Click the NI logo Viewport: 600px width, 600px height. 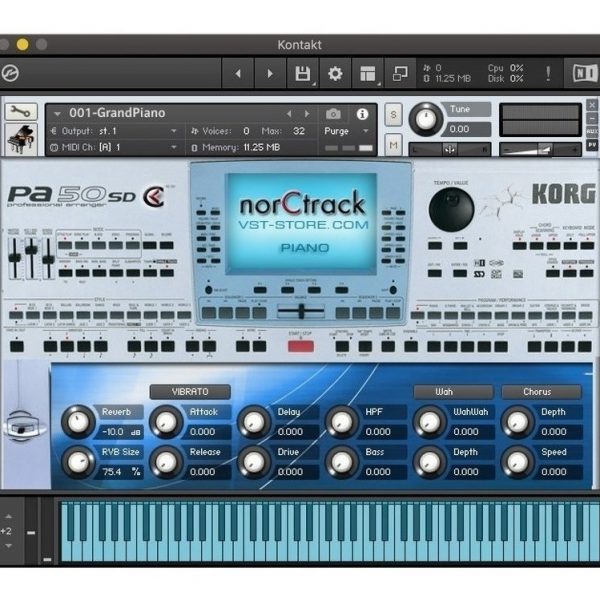tap(584, 73)
